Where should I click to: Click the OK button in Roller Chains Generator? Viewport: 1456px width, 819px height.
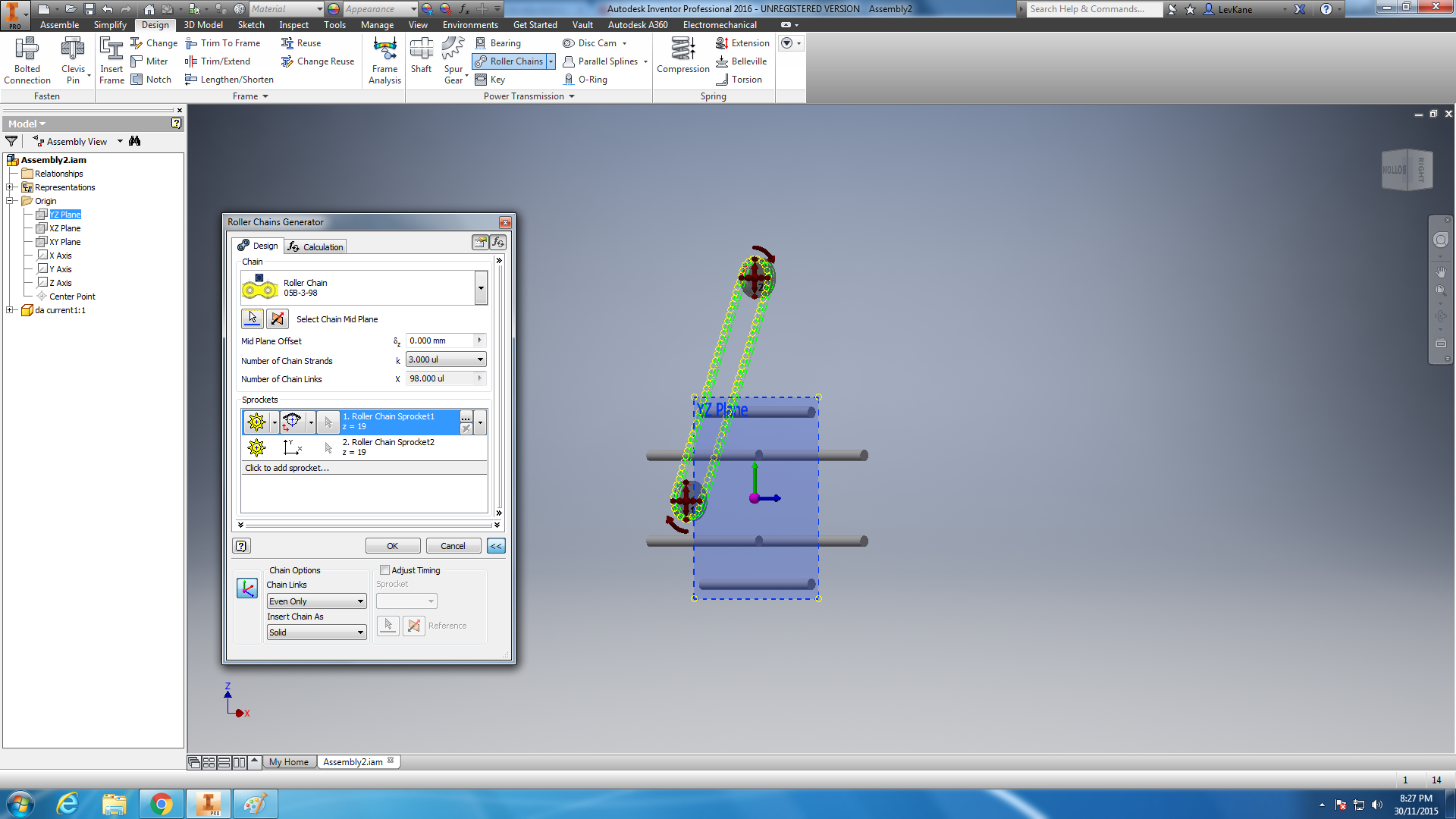pos(392,545)
